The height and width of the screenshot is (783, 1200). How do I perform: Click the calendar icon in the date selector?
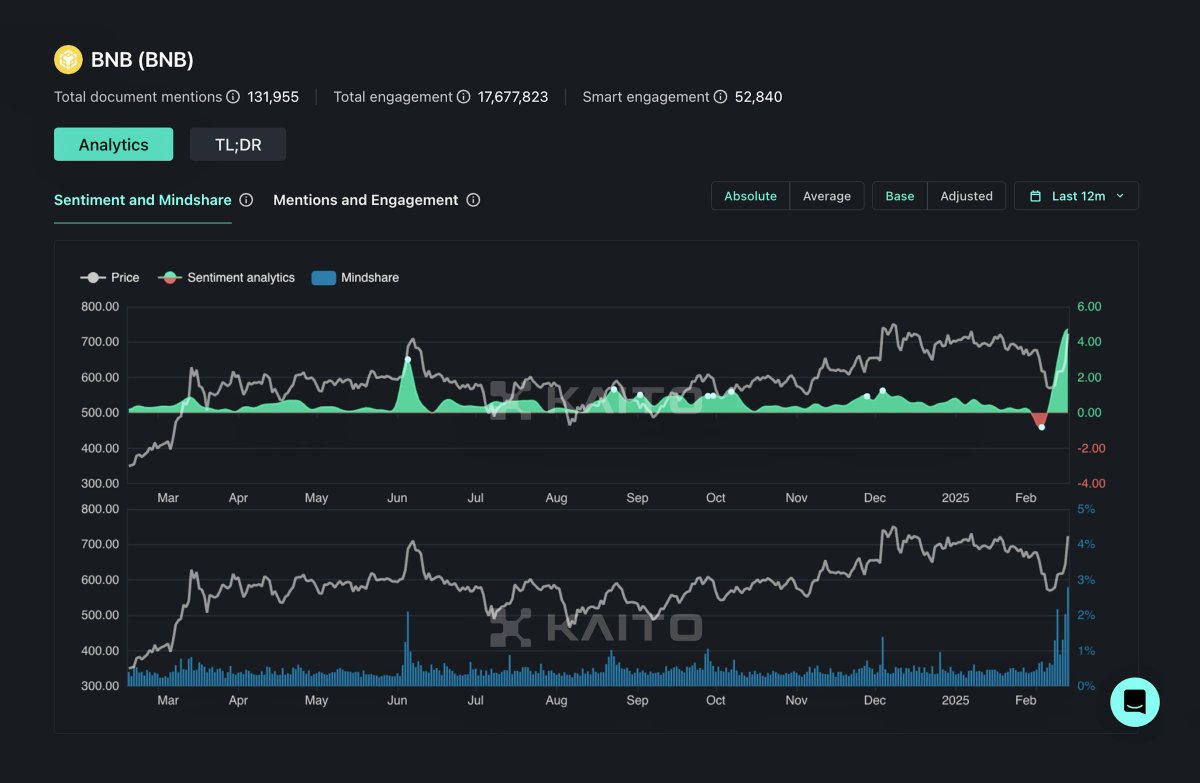[x=1036, y=196]
